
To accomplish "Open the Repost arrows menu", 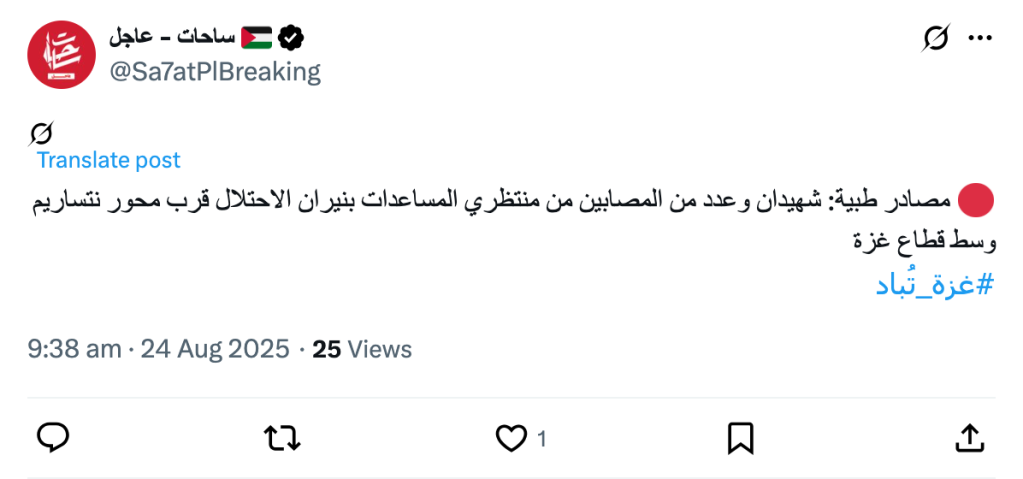I will click(282, 437).
